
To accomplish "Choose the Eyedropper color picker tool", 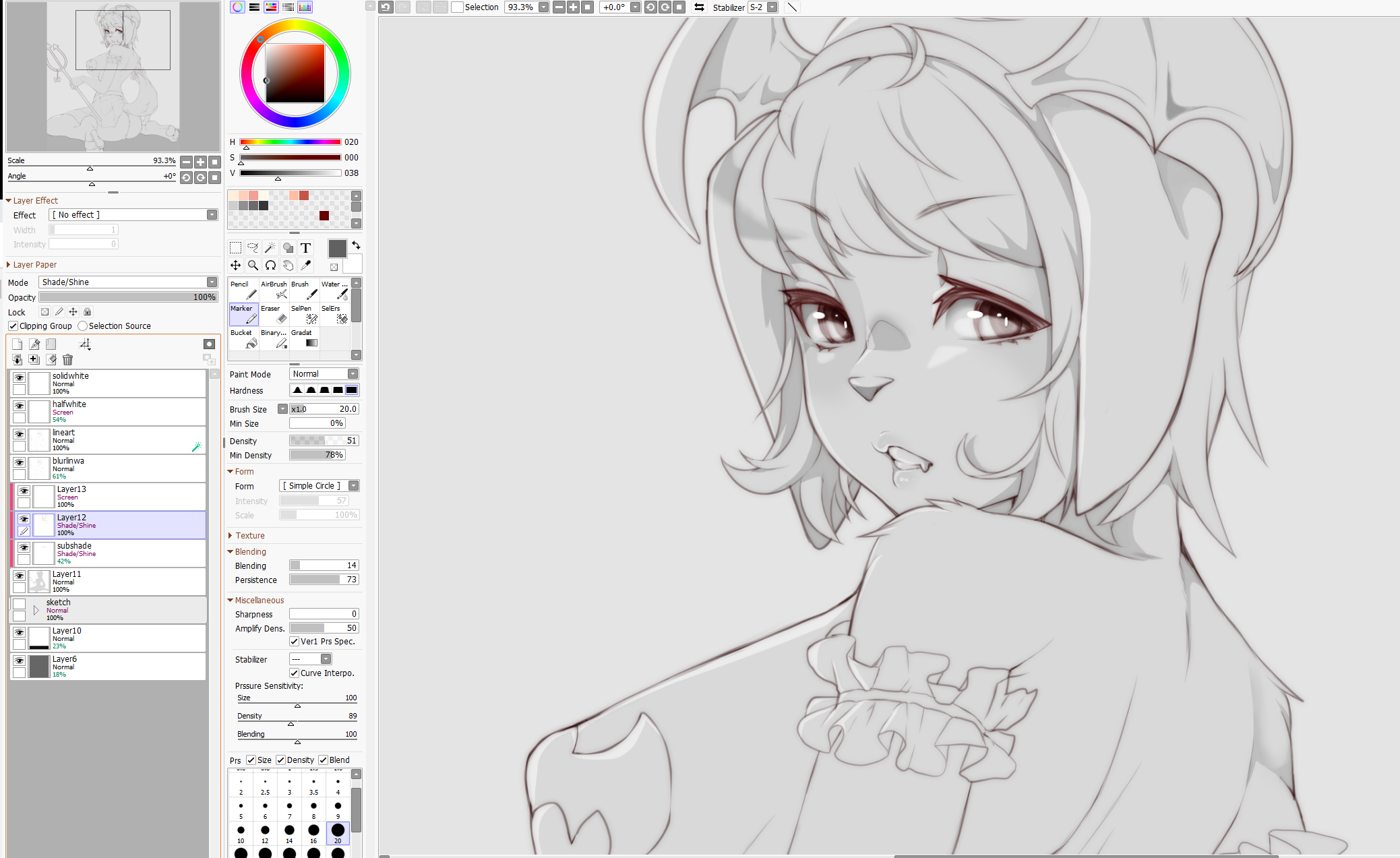I will coord(305,265).
